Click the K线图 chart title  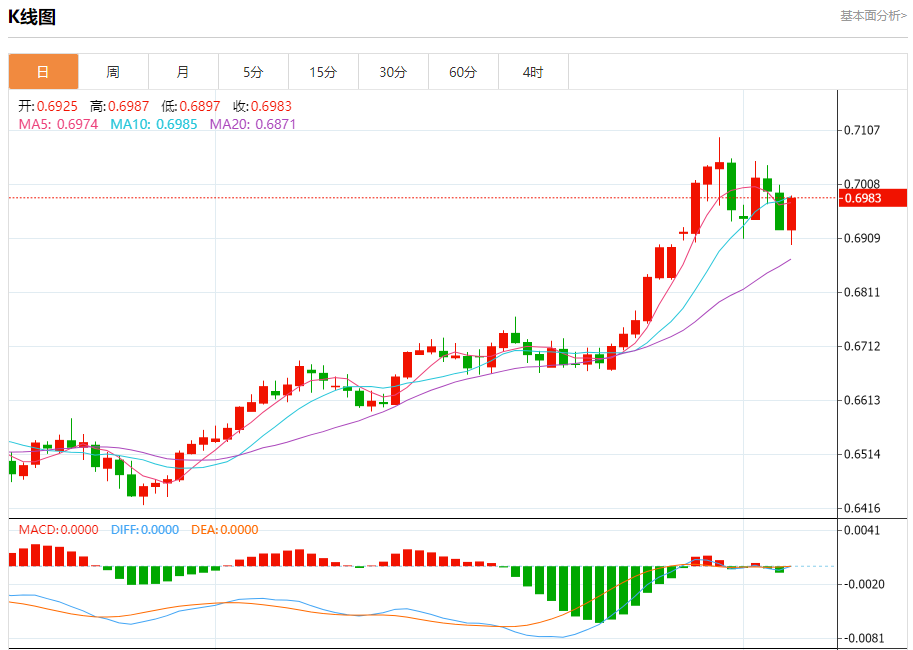[32, 17]
